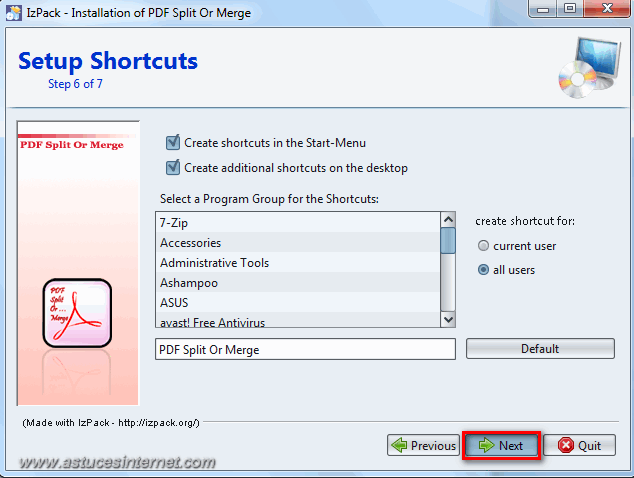Minimize the installer window
The width and height of the screenshot is (634, 478).
[x=543, y=8]
